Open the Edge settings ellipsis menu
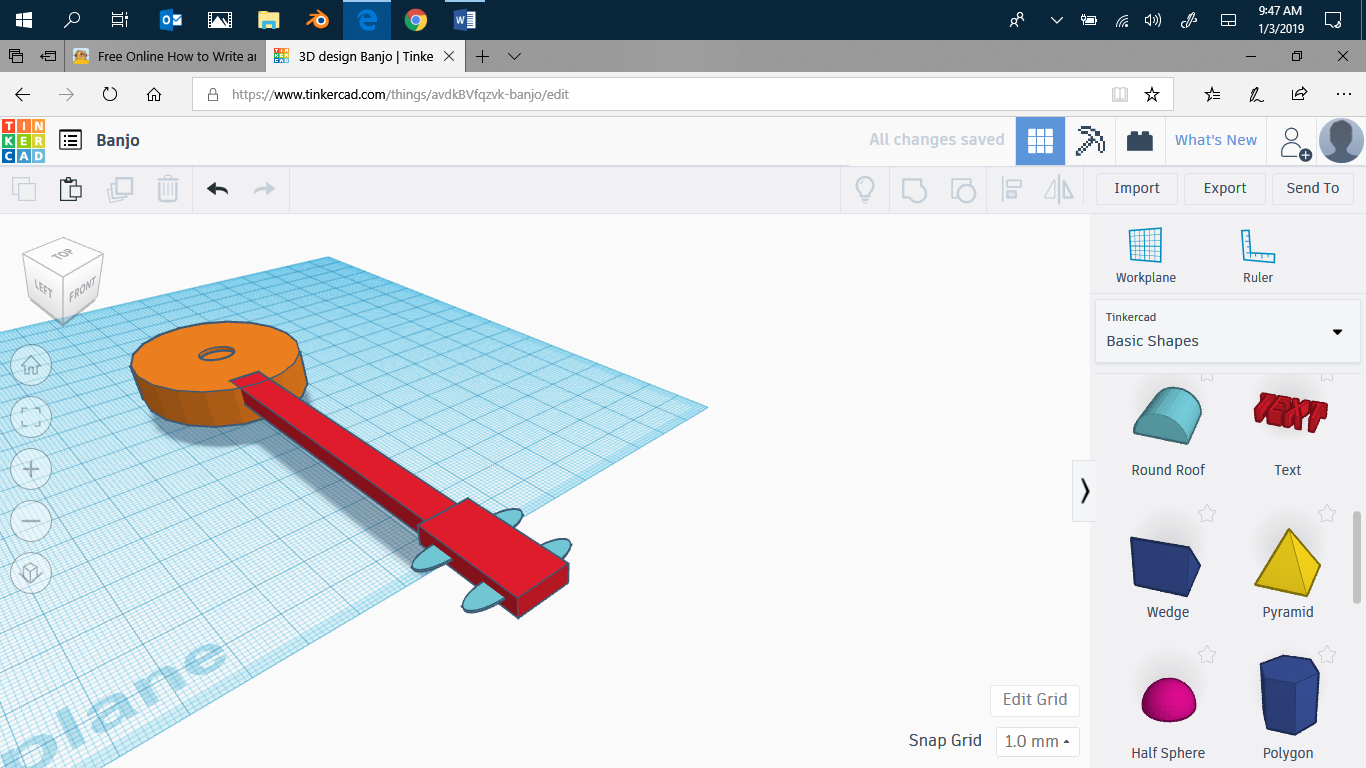 click(x=1343, y=95)
